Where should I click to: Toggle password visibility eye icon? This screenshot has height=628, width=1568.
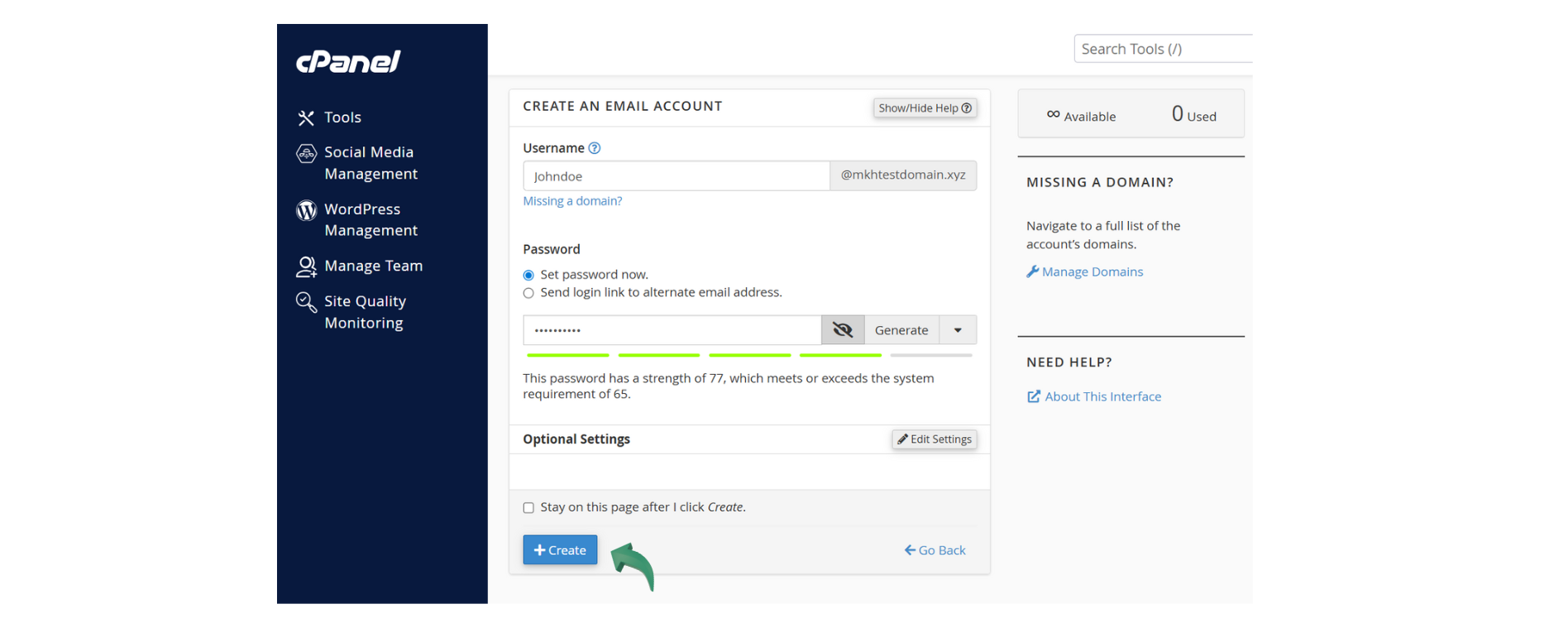(x=843, y=330)
